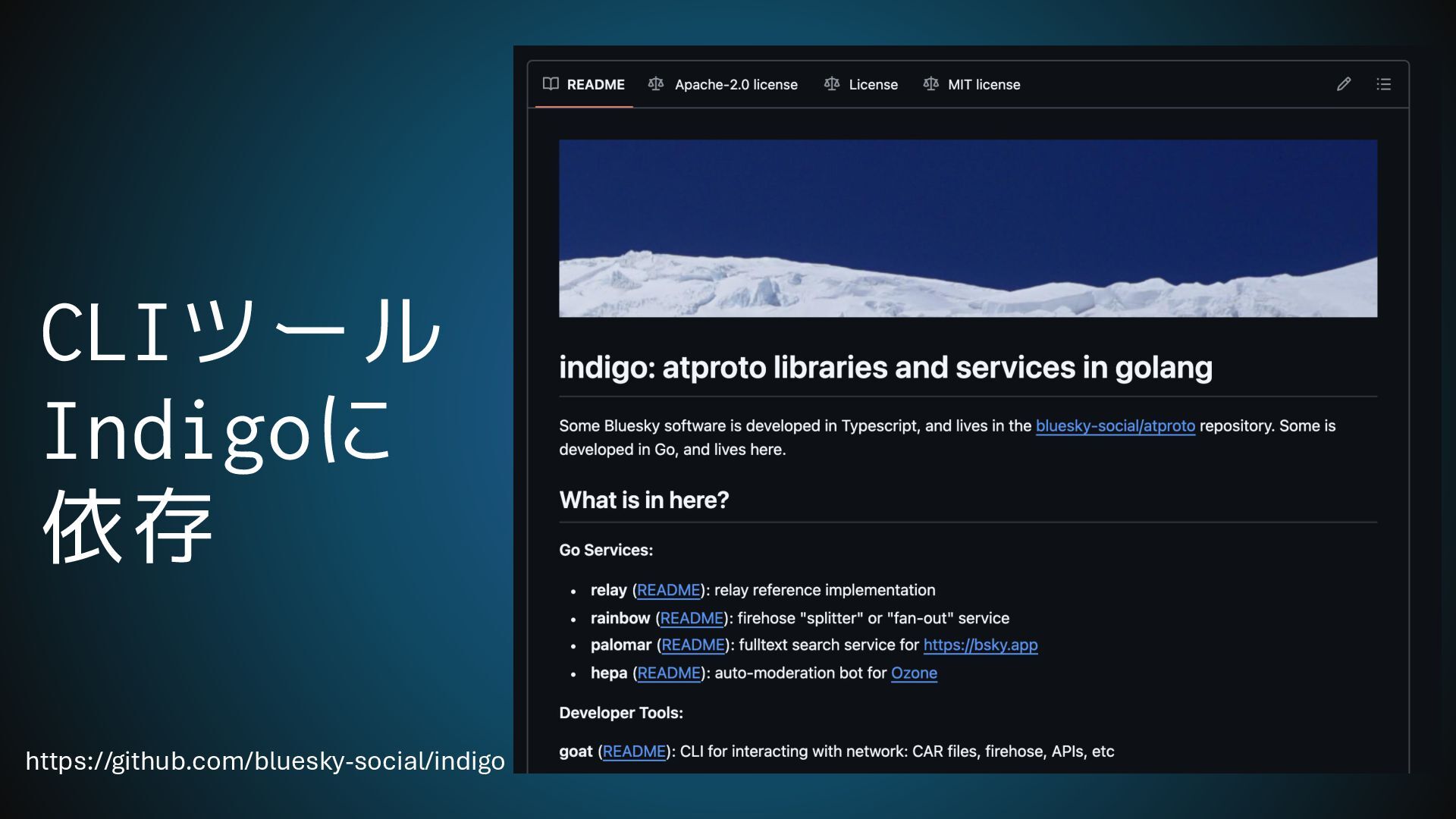Screen dimensions: 1456x819
Task: Click the scale icon beside License tab
Action: [831, 83]
